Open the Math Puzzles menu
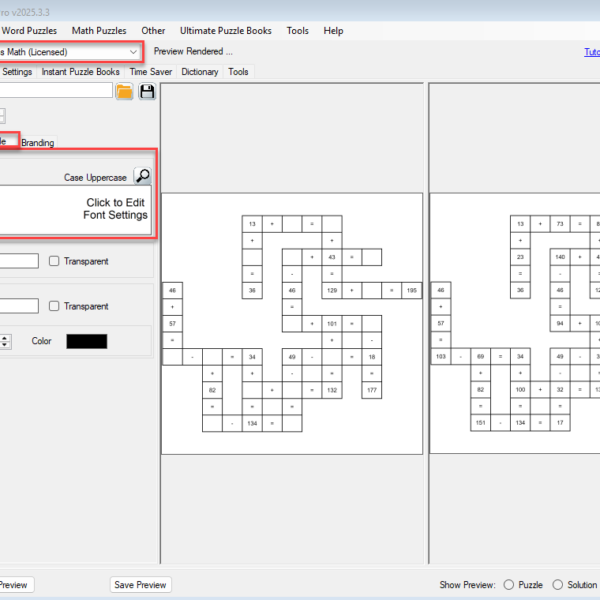The height and width of the screenshot is (600, 600). click(99, 31)
